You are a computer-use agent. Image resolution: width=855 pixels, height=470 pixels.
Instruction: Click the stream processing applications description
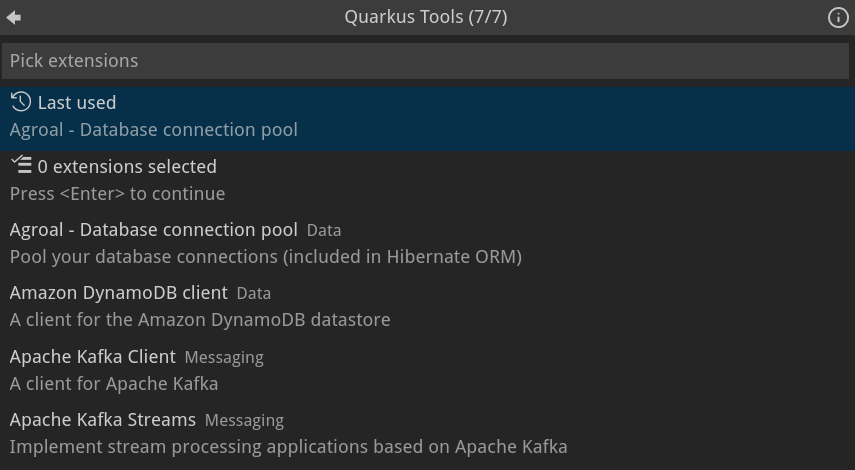[289, 447]
